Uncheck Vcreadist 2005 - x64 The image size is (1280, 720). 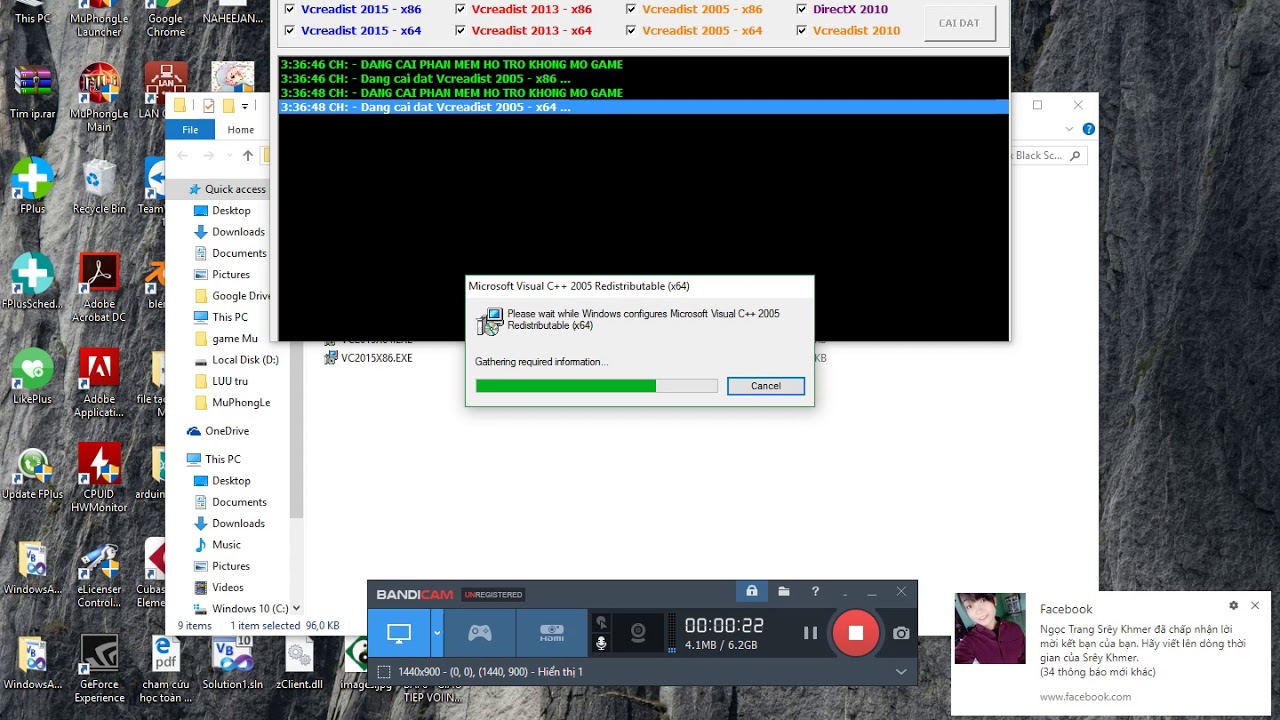pyautogui.click(x=631, y=30)
